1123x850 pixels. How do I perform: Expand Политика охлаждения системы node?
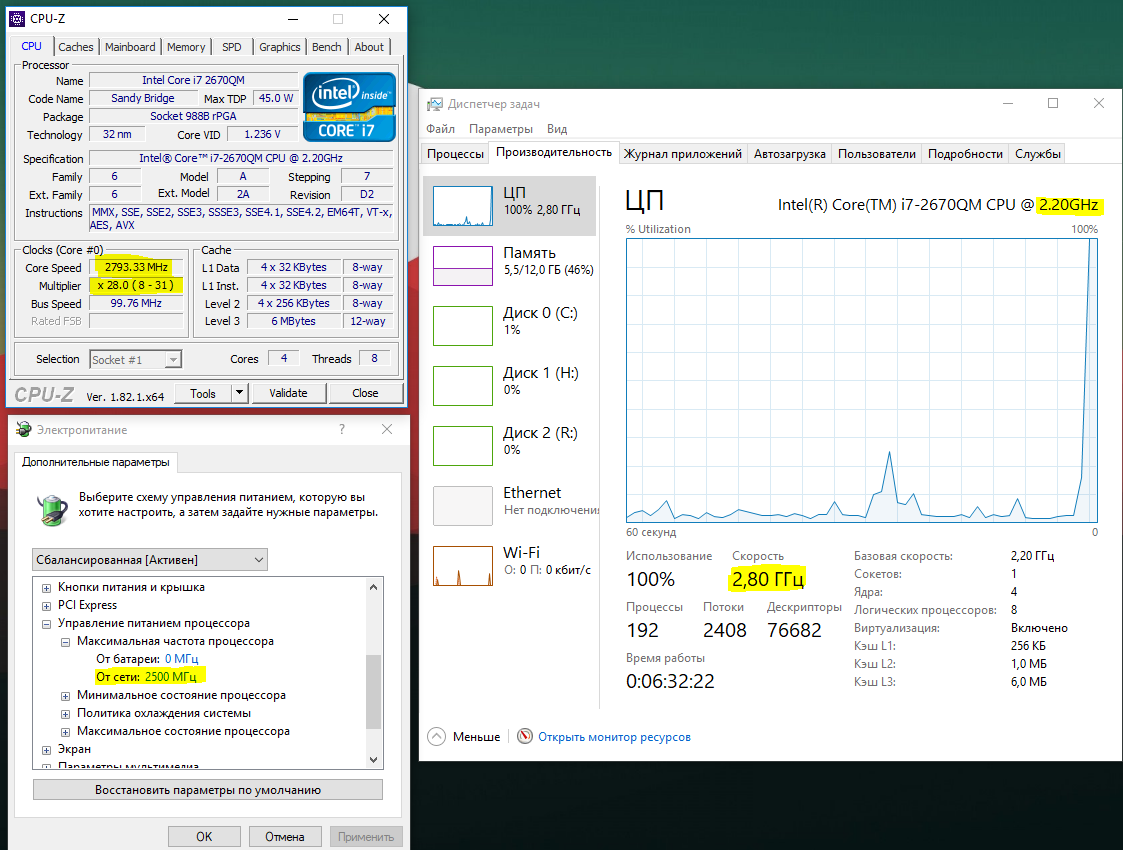click(65, 714)
